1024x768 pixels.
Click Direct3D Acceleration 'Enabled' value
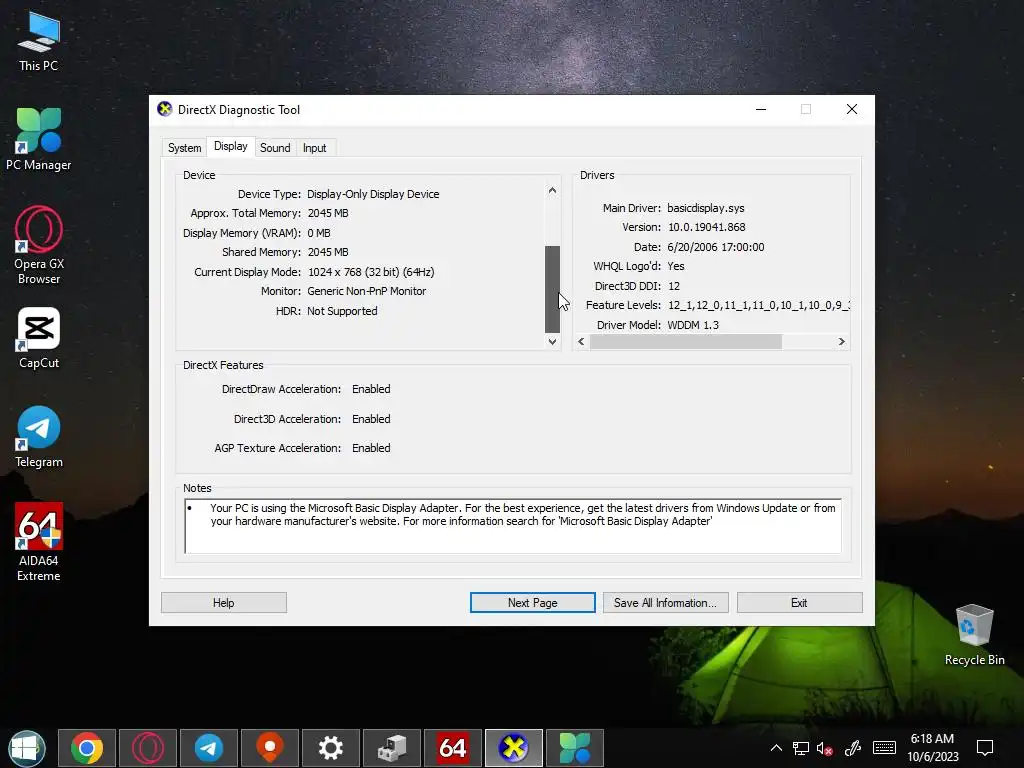tap(371, 419)
